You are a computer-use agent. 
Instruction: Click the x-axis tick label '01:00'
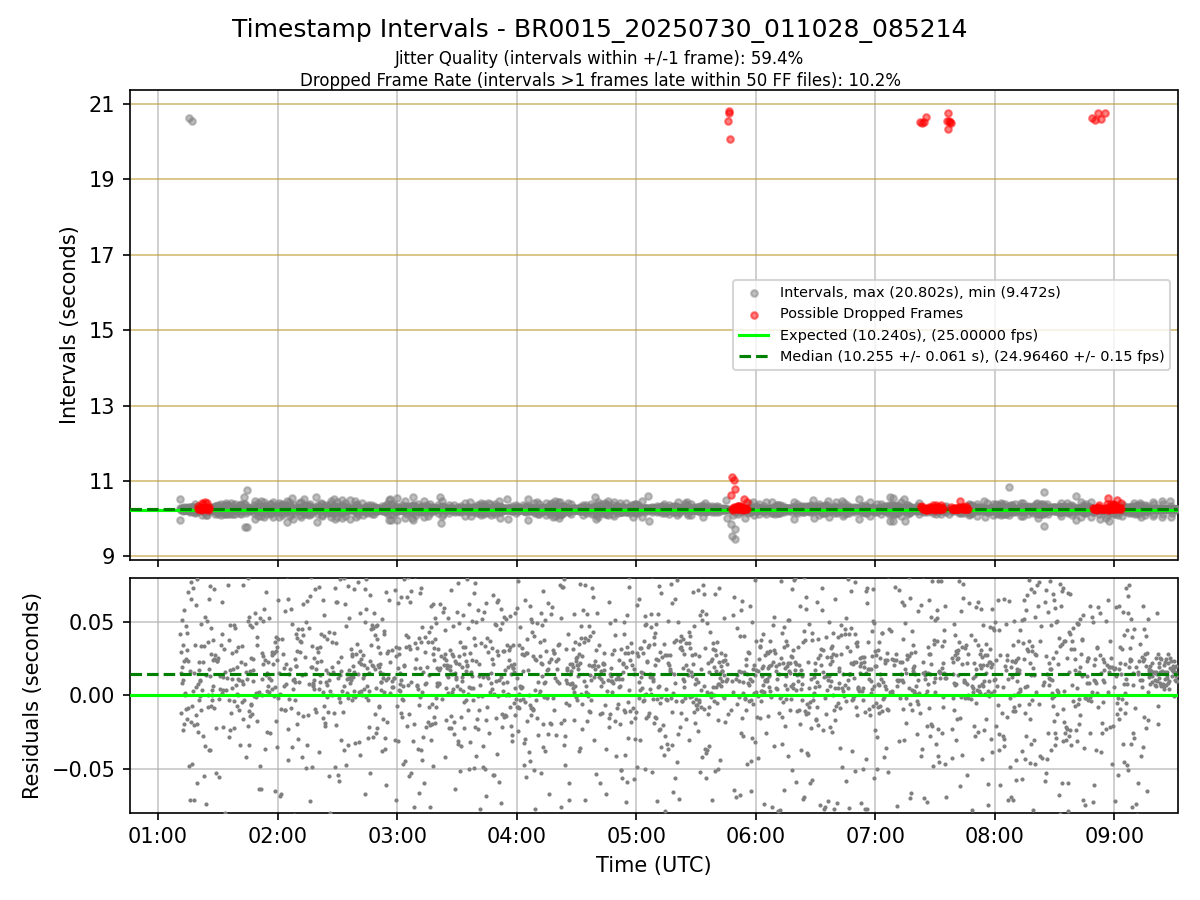tap(157, 836)
